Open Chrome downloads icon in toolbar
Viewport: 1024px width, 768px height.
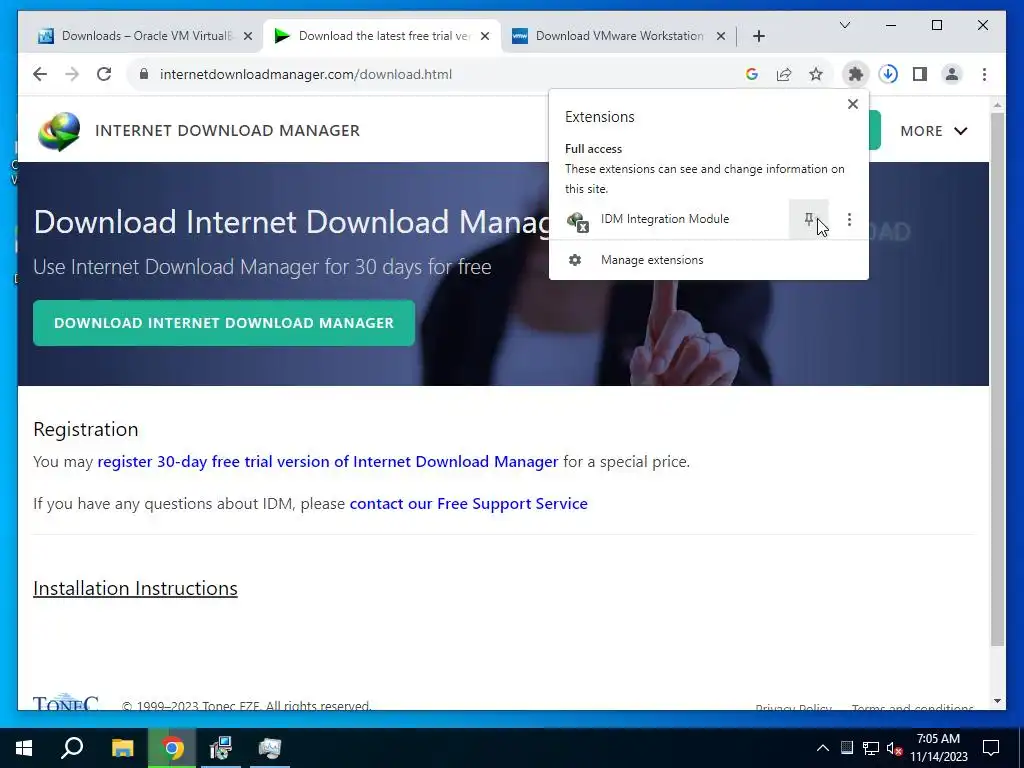tap(888, 74)
